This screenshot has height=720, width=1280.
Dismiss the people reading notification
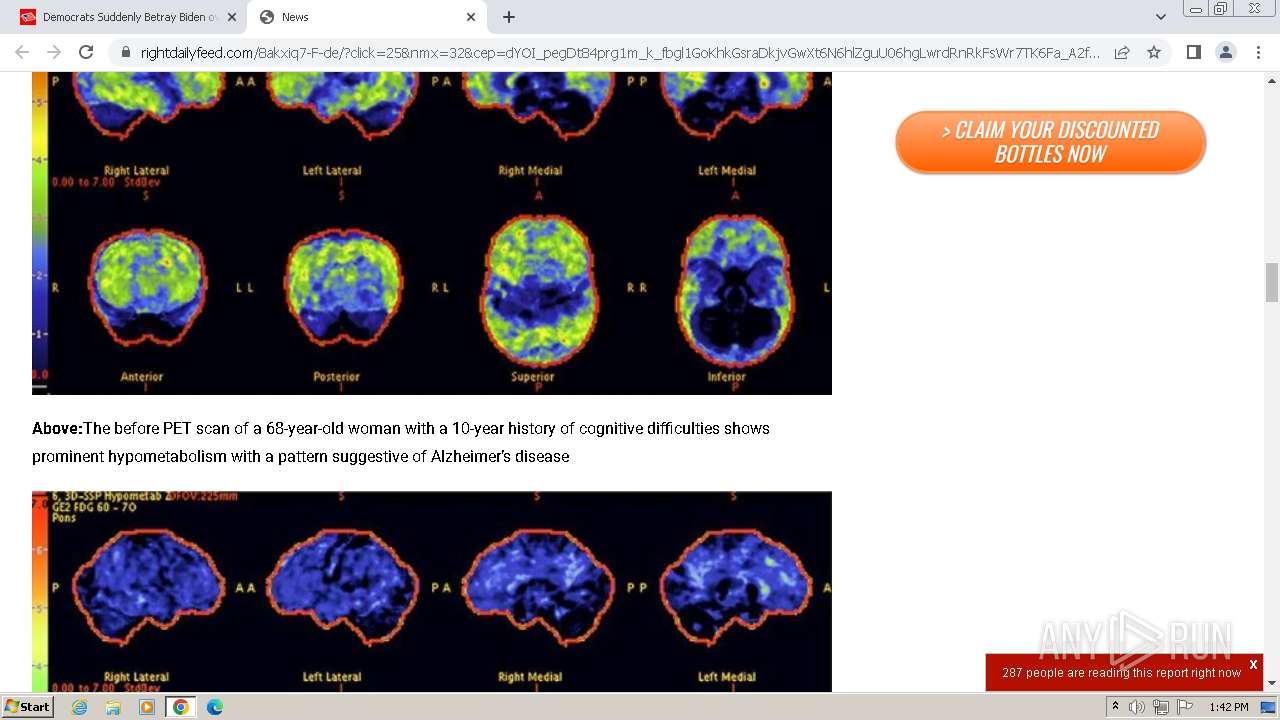[x=1253, y=664]
